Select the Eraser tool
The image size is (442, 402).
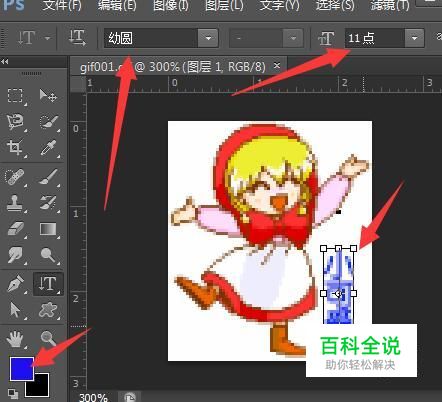point(15,229)
